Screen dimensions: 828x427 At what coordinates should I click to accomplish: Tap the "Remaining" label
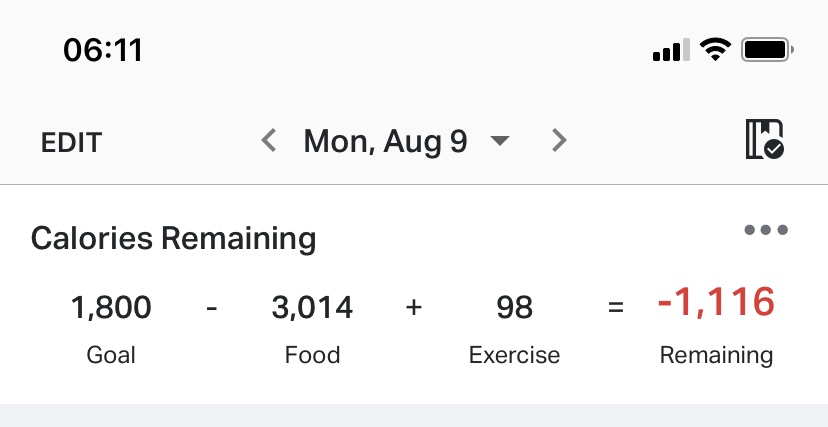coord(716,355)
